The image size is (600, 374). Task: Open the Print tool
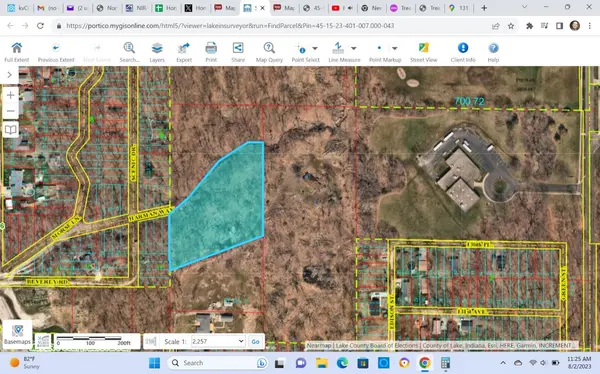click(x=211, y=52)
